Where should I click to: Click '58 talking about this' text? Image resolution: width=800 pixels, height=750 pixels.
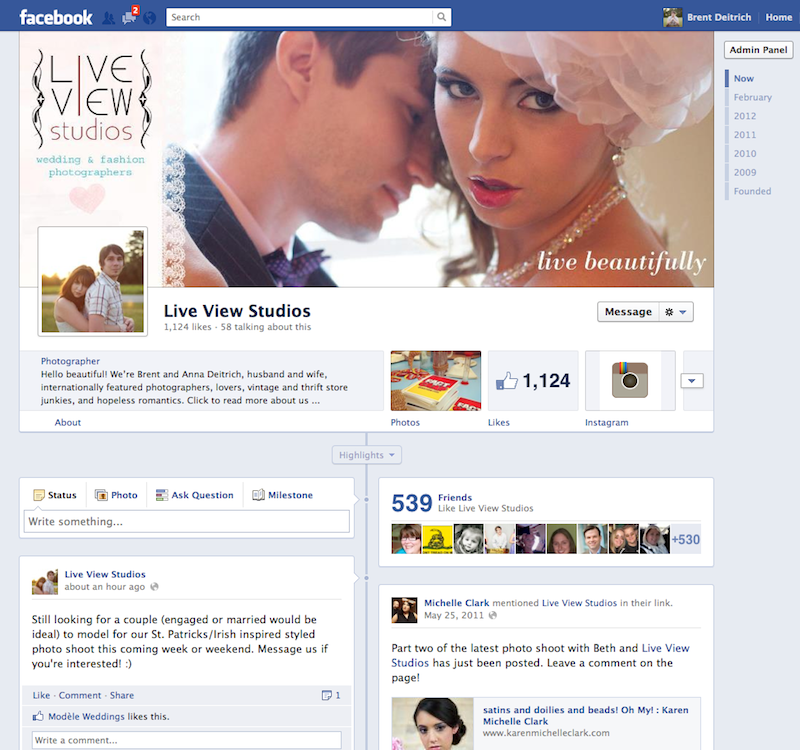266,327
